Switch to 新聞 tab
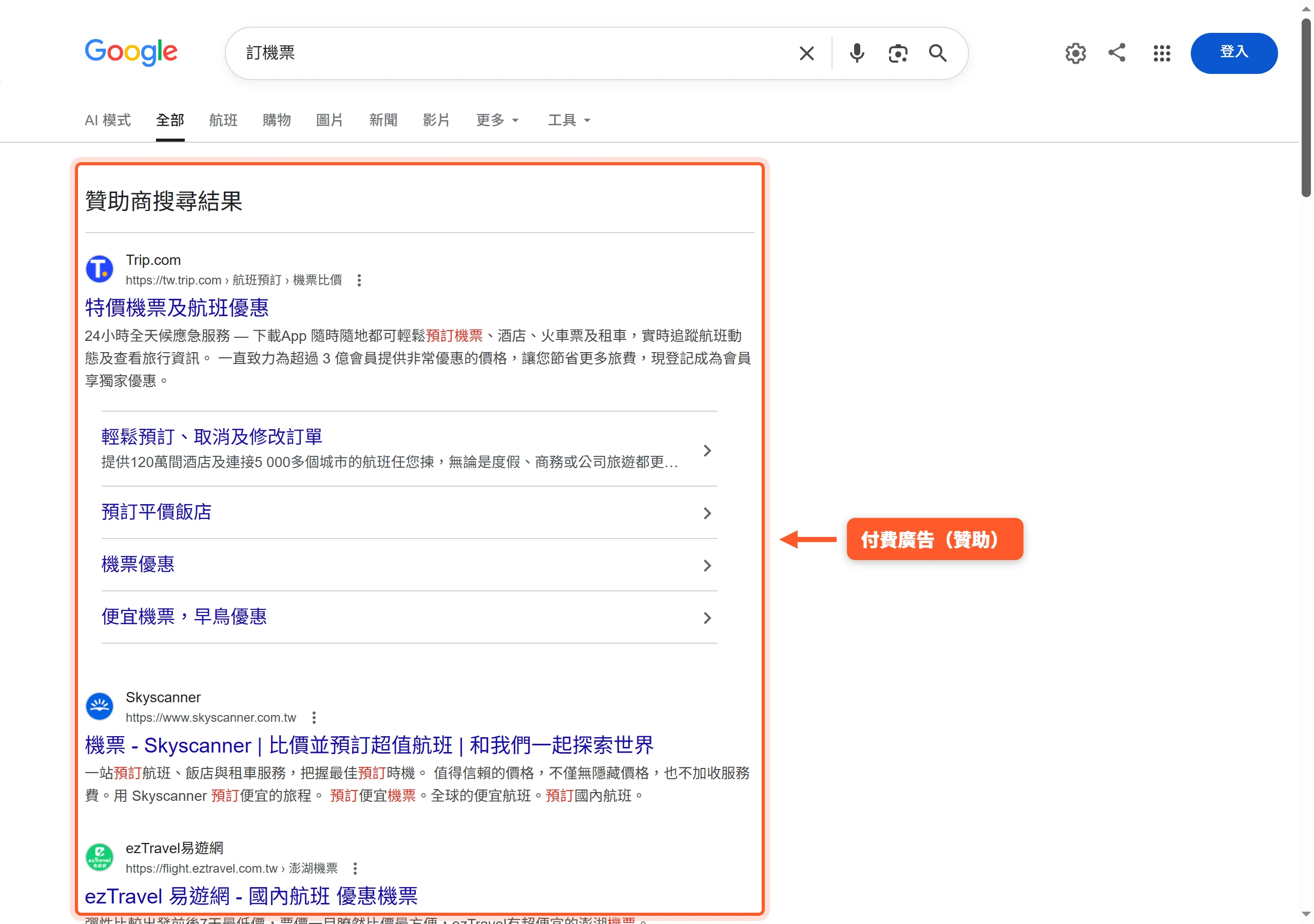The width and height of the screenshot is (1314, 924). tap(383, 120)
